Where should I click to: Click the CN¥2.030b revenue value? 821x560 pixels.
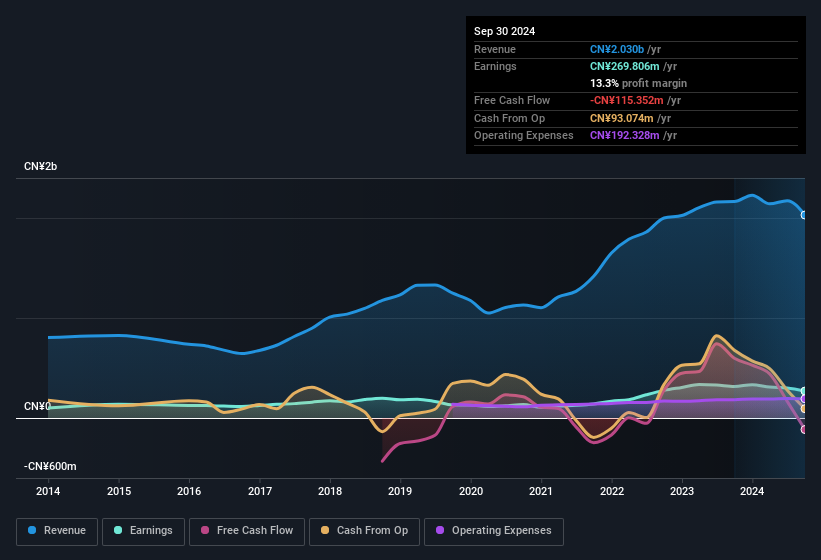pyautogui.click(x=617, y=49)
